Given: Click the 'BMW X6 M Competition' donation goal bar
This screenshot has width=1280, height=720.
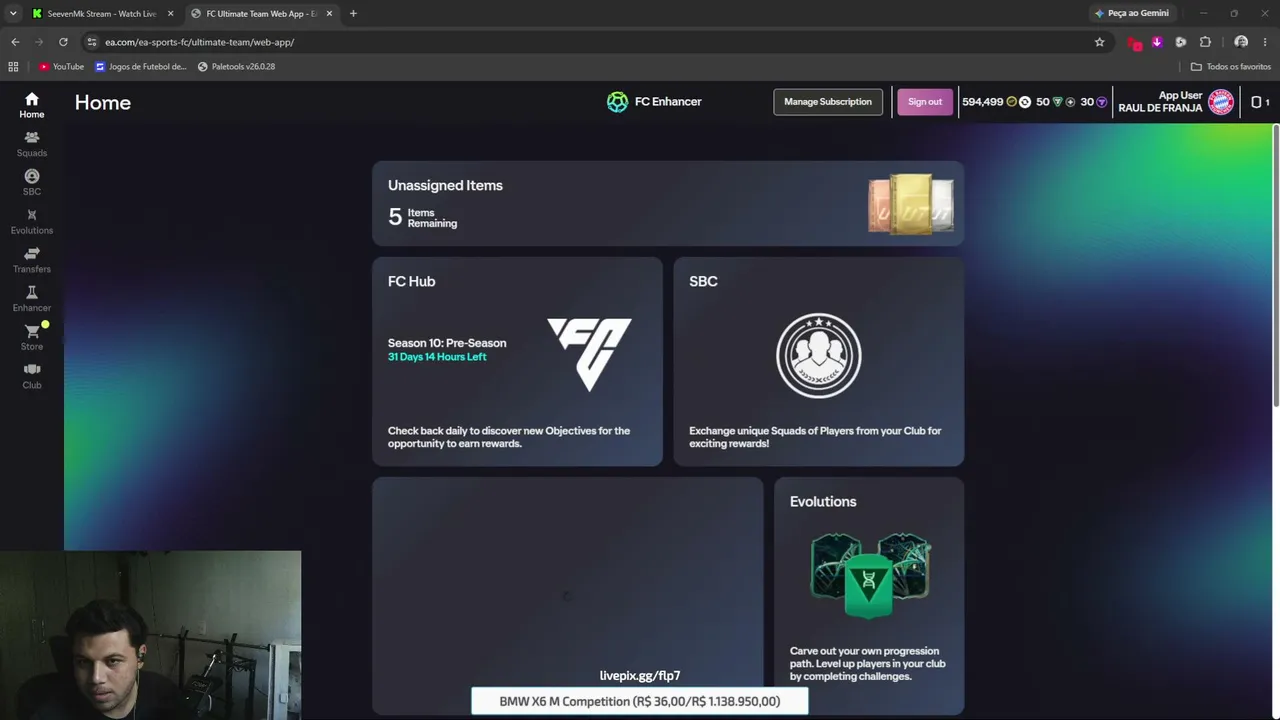Looking at the screenshot, I should [640, 701].
